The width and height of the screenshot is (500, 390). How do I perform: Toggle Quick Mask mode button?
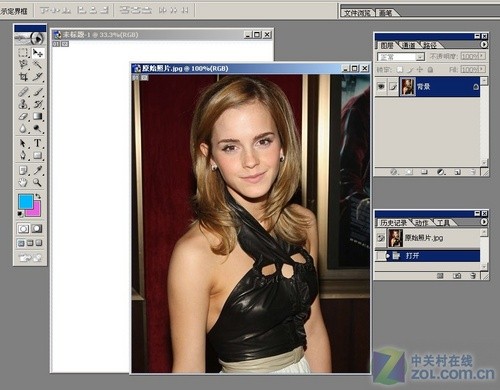pos(37,229)
